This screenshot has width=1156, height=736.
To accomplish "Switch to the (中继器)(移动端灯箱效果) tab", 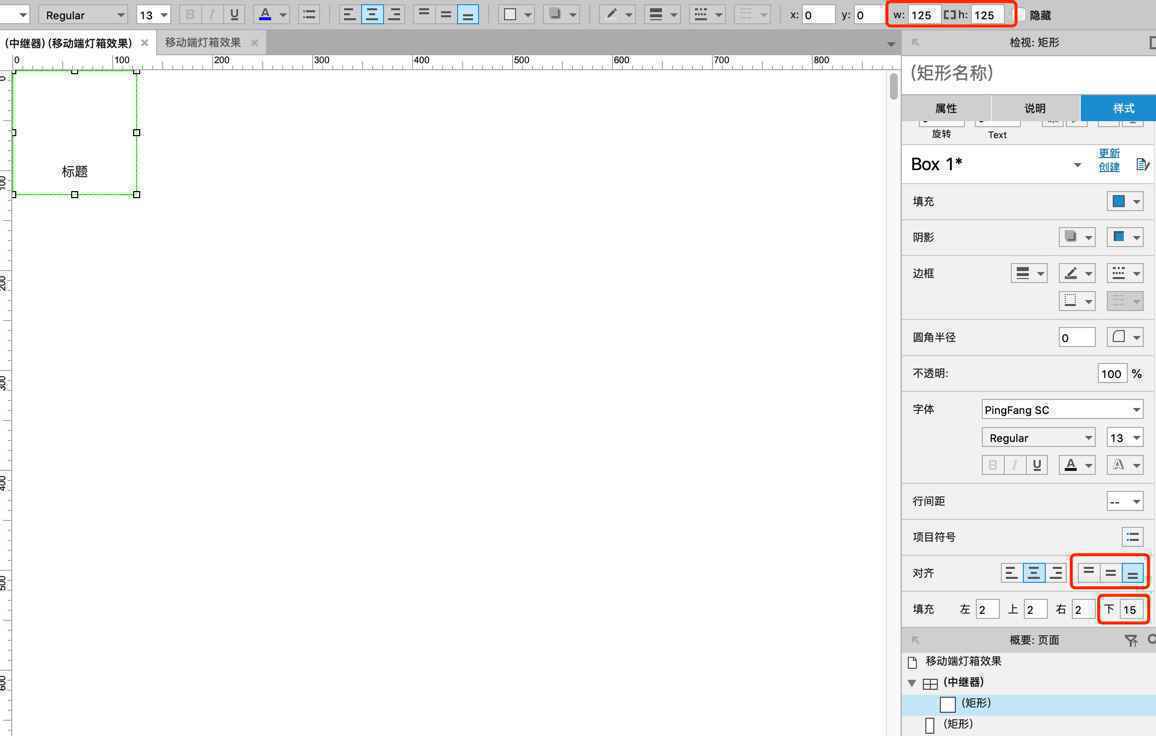I will [x=68, y=43].
